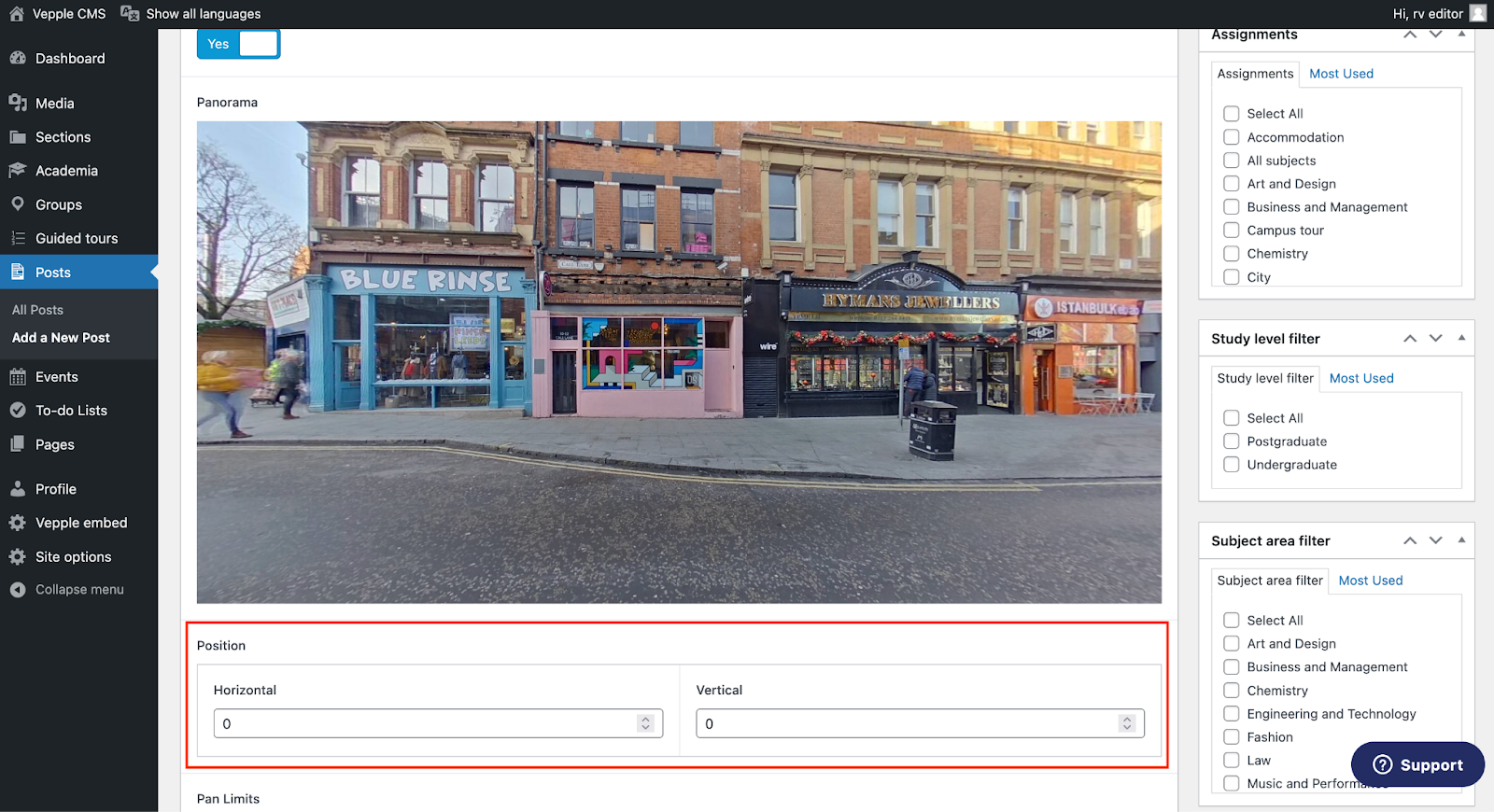Click the Vepple CMS home icon
Screen dimensions: 1494x812
(x=17, y=14)
